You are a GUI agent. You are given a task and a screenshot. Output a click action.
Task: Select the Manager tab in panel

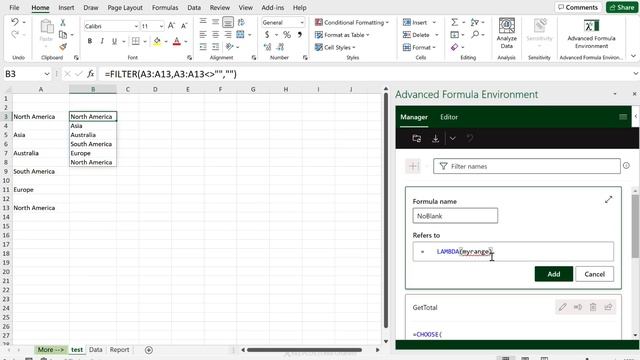click(x=414, y=117)
